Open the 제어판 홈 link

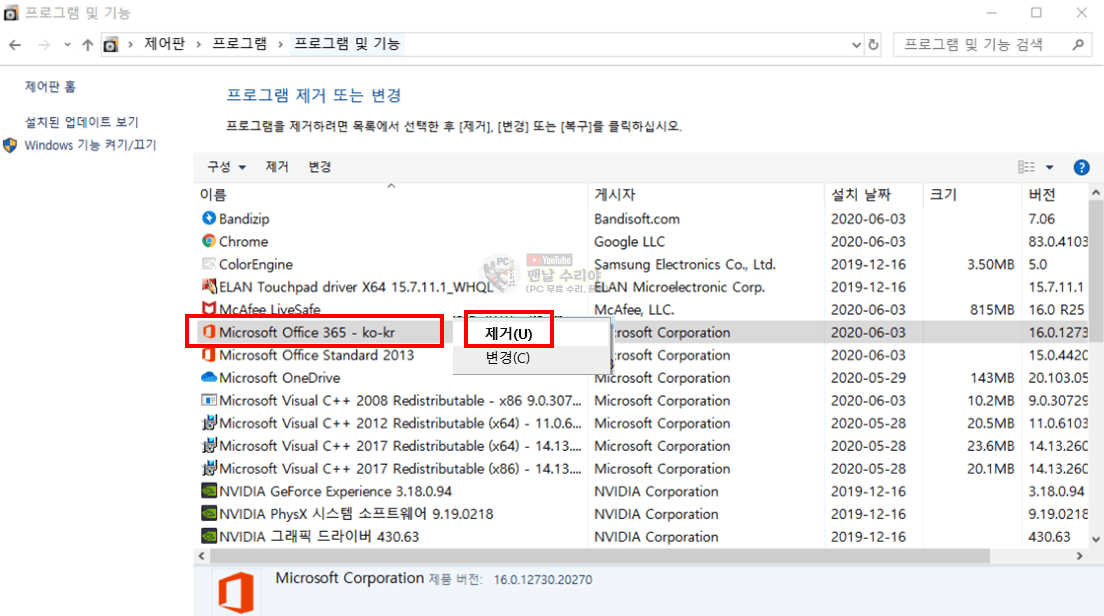point(50,87)
